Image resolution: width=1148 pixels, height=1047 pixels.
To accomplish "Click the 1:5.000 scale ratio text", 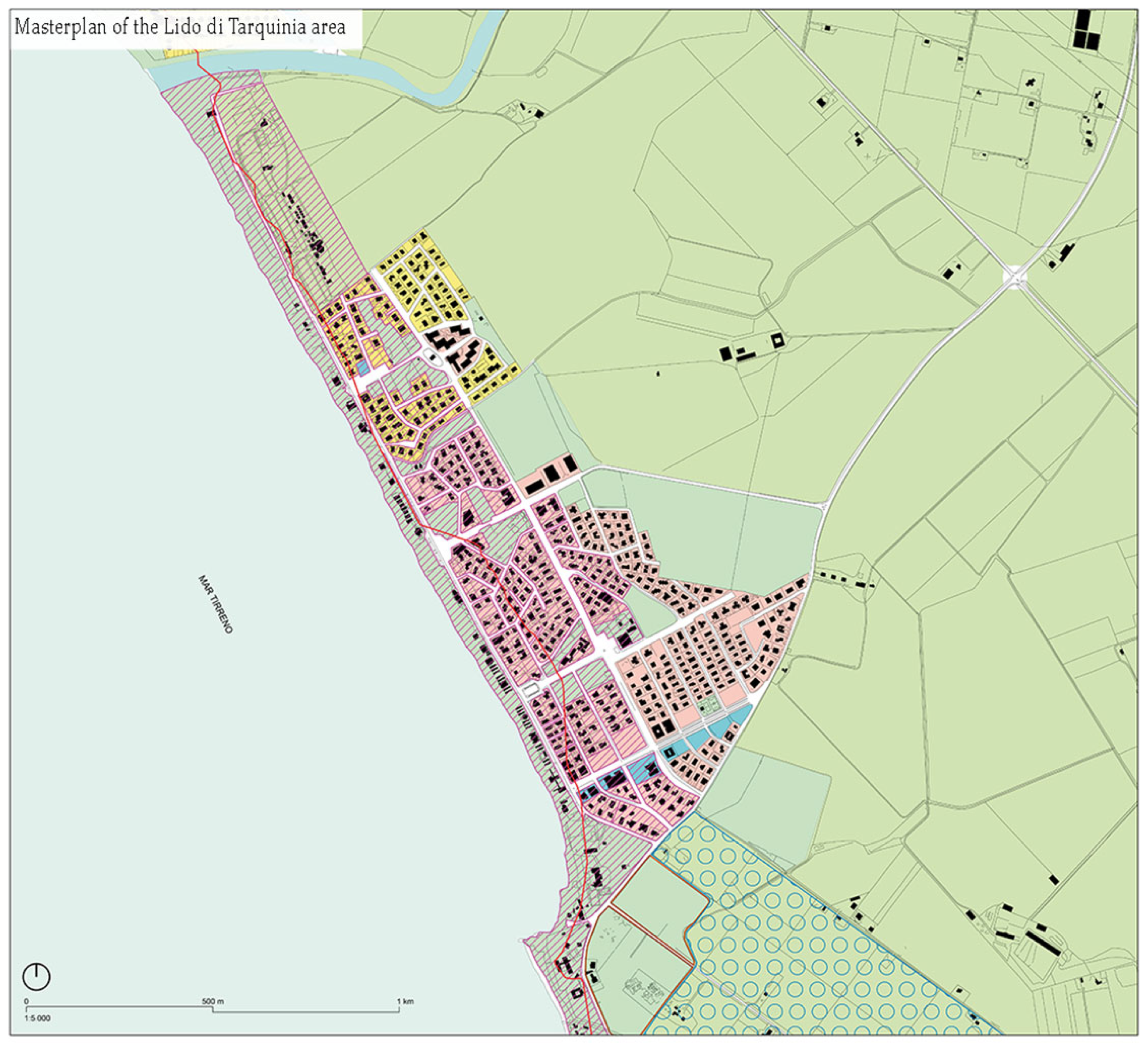I will 37,1019.
